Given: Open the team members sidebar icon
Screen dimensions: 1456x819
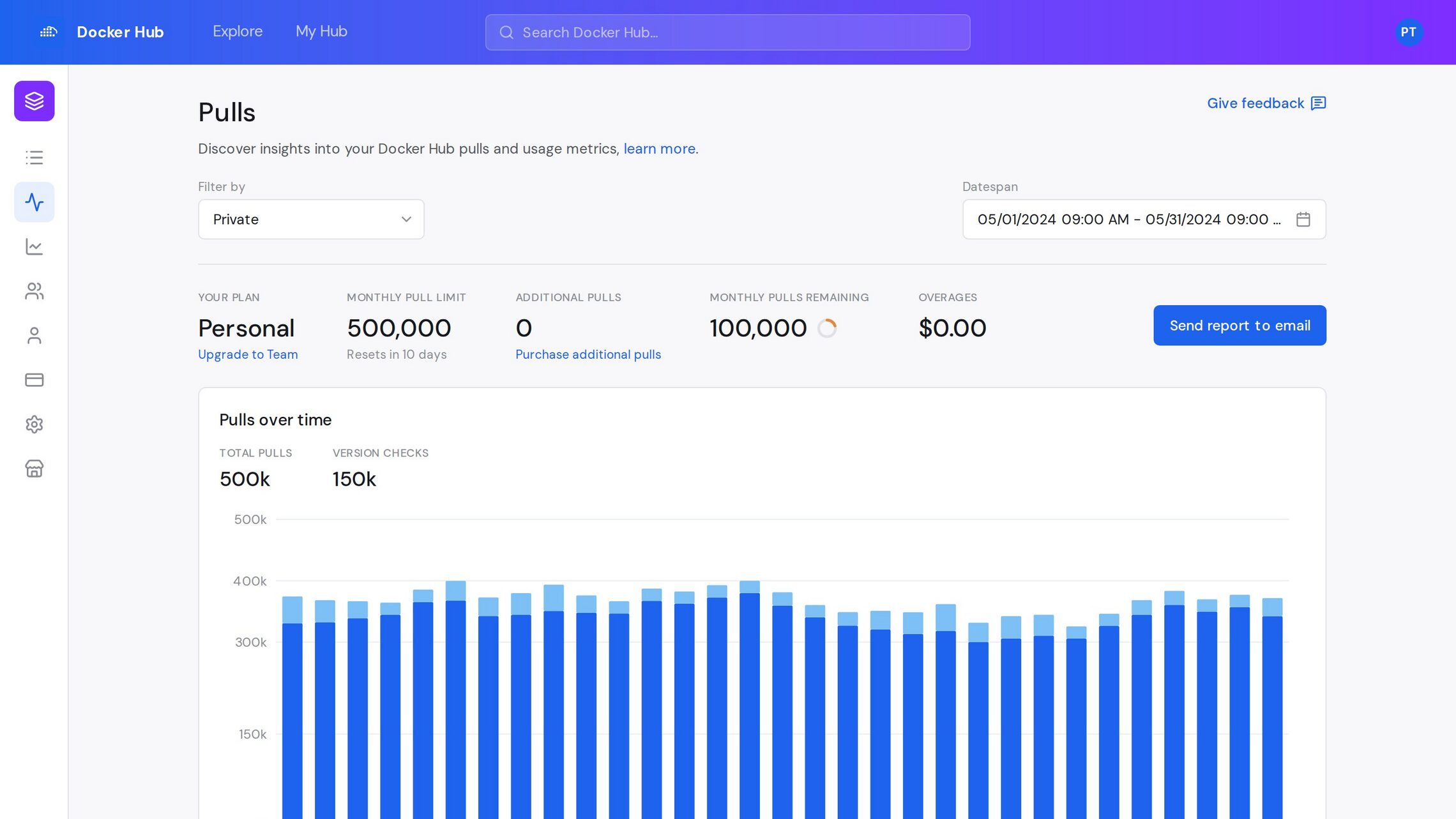Looking at the screenshot, I should point(34,291).
